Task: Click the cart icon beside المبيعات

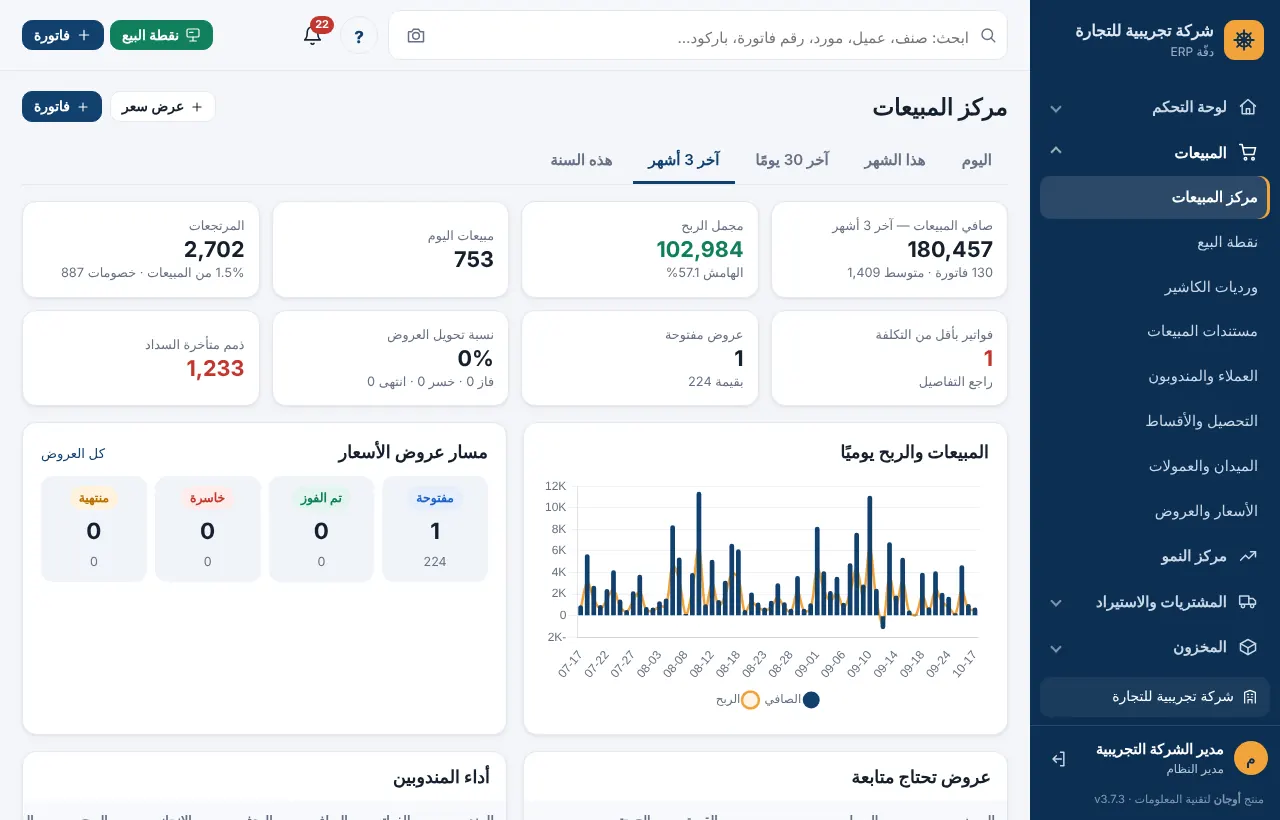Action: [1247, 153]
